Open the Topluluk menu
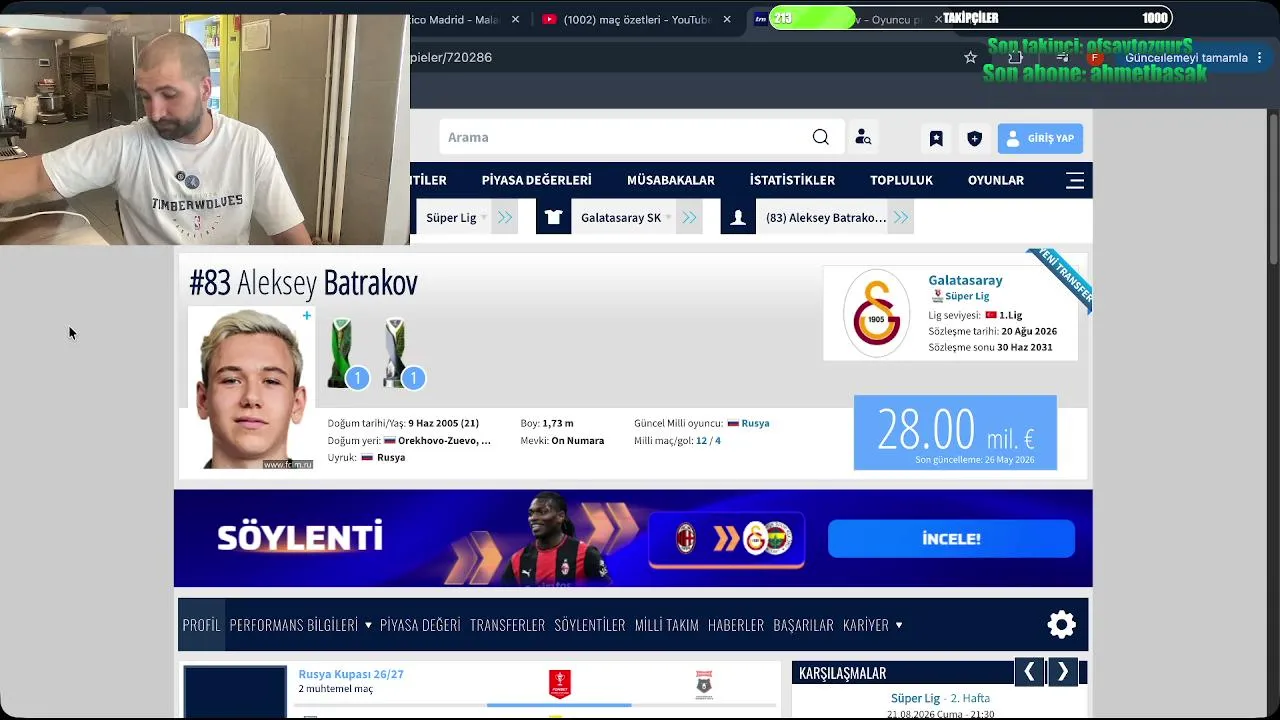This screenshot has height=720, width=1280. pyautogui.click(x=901, y=180)
